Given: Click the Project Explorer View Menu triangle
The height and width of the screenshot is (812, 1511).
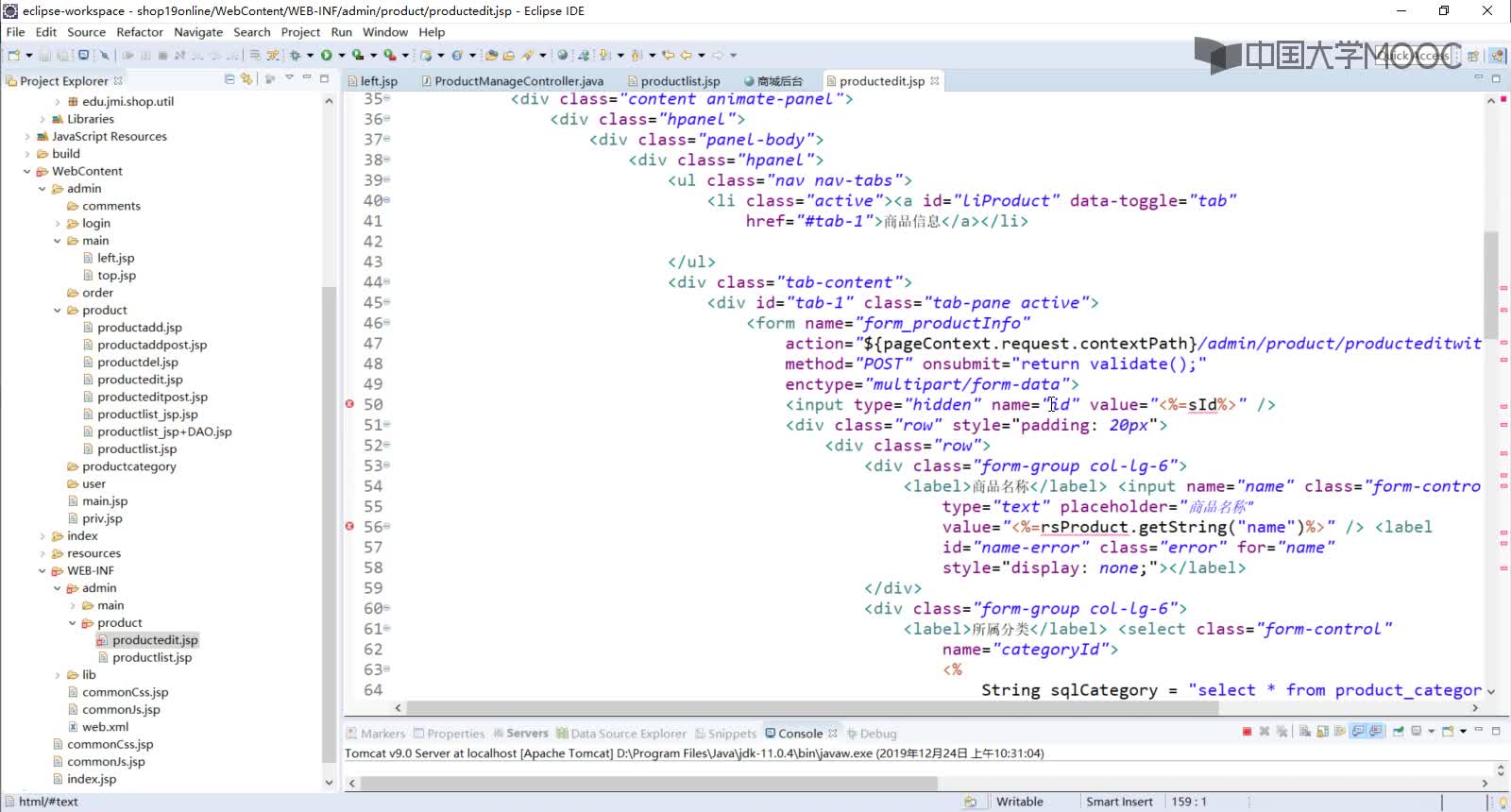Looking at the screenshot, I should (289, 78).
